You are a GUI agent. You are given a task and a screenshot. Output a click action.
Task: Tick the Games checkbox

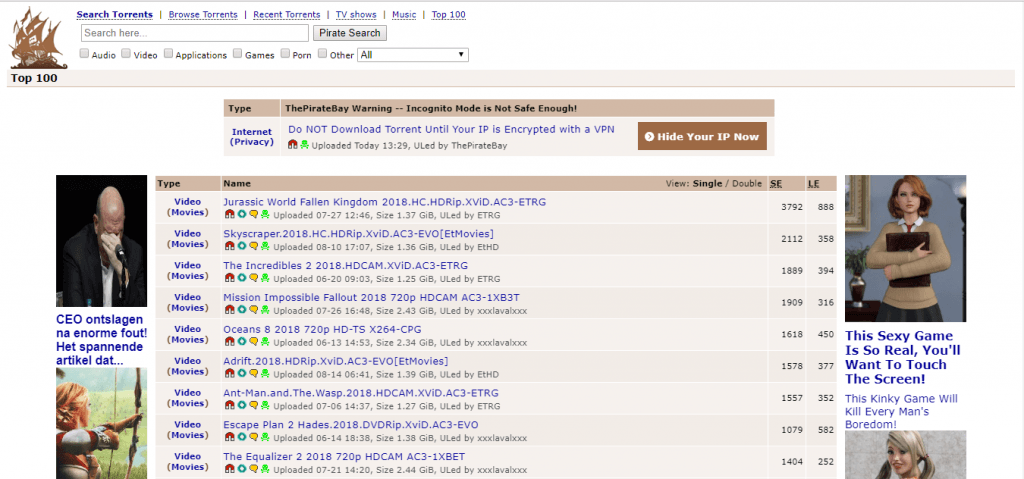(x=238, y=54)
